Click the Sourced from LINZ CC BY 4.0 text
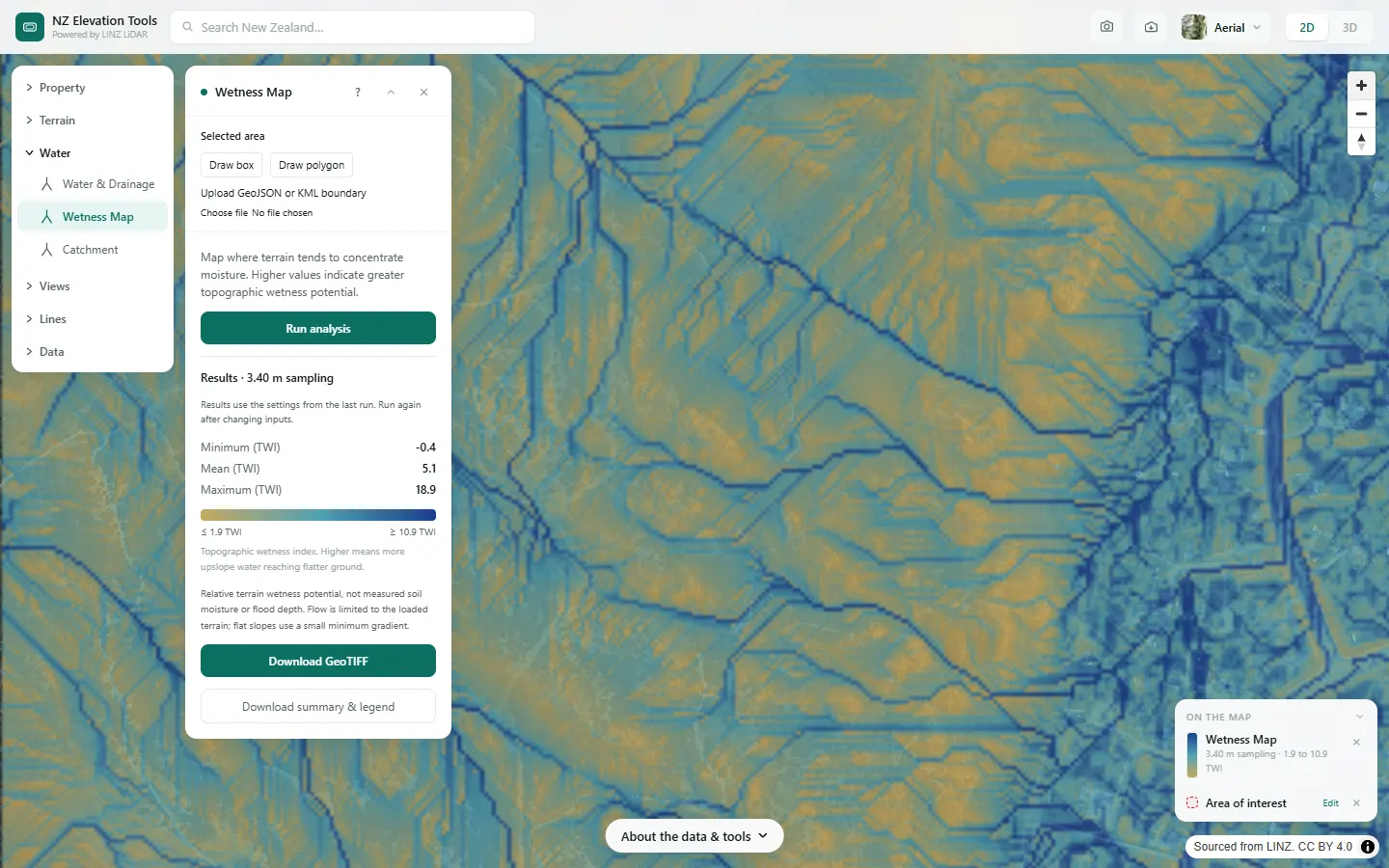The height and width of the screenshot is (868, 1389). tap(1272, 847)
